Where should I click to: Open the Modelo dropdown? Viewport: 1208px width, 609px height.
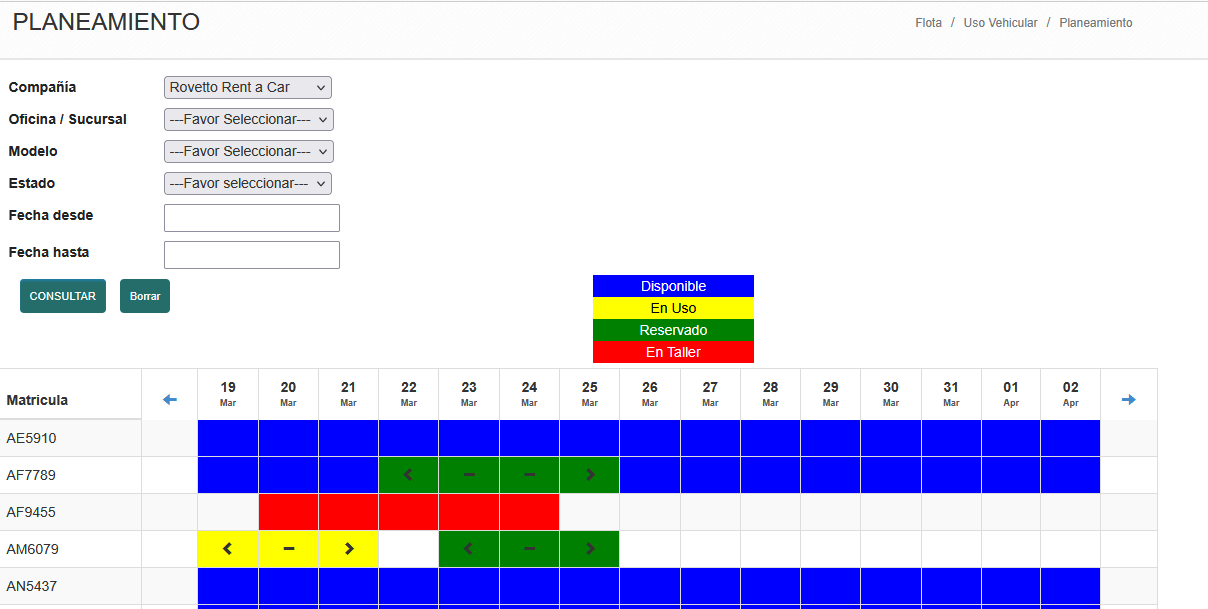[249, 152]
